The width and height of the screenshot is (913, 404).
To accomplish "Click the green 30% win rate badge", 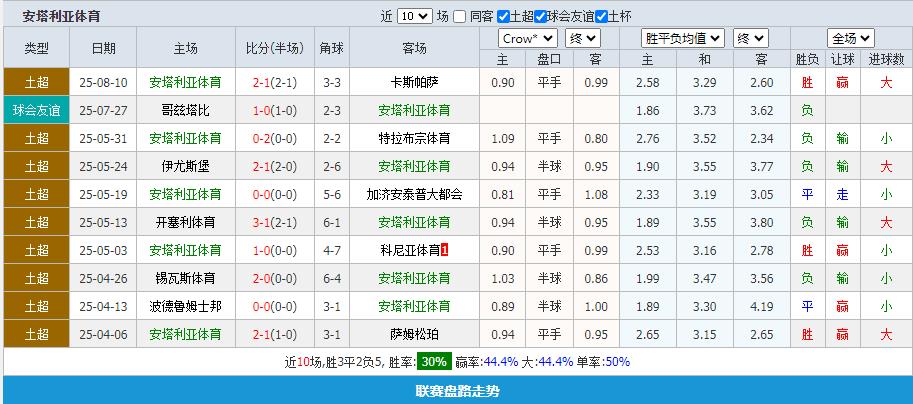I will pos(433,361).
